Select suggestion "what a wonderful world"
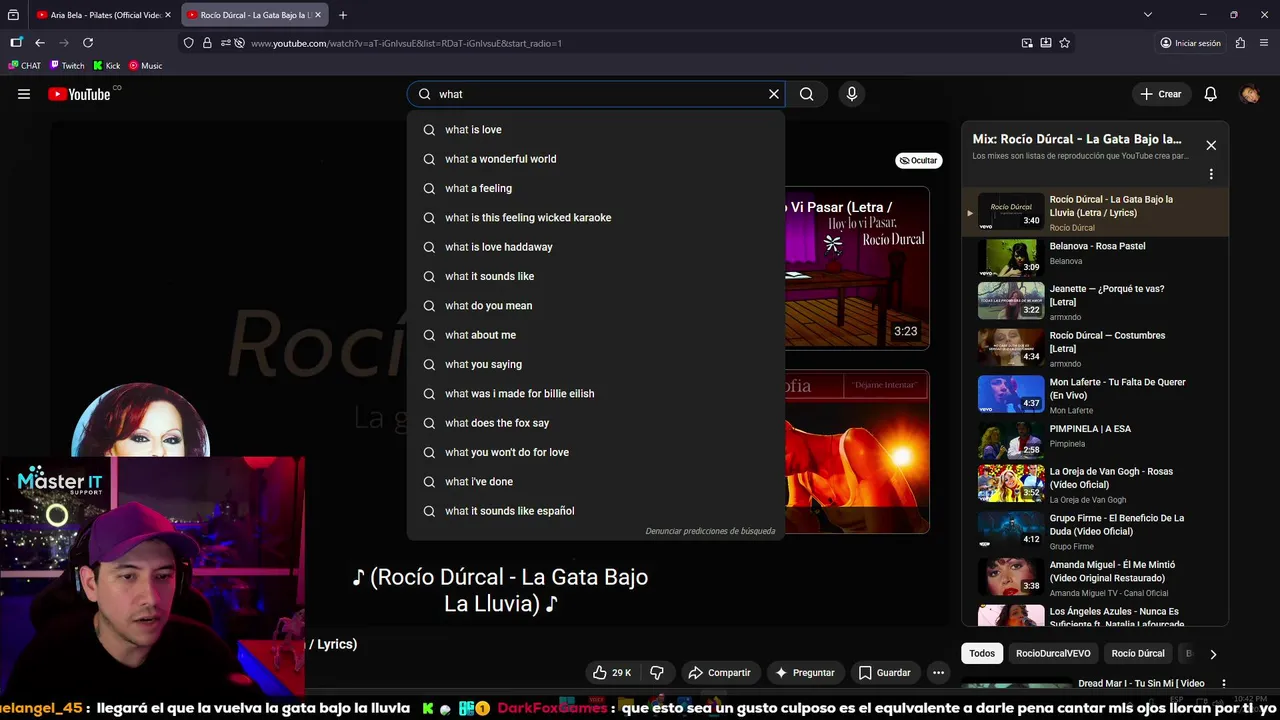This screenshot has height=720, width=1280. coord(596,159)
